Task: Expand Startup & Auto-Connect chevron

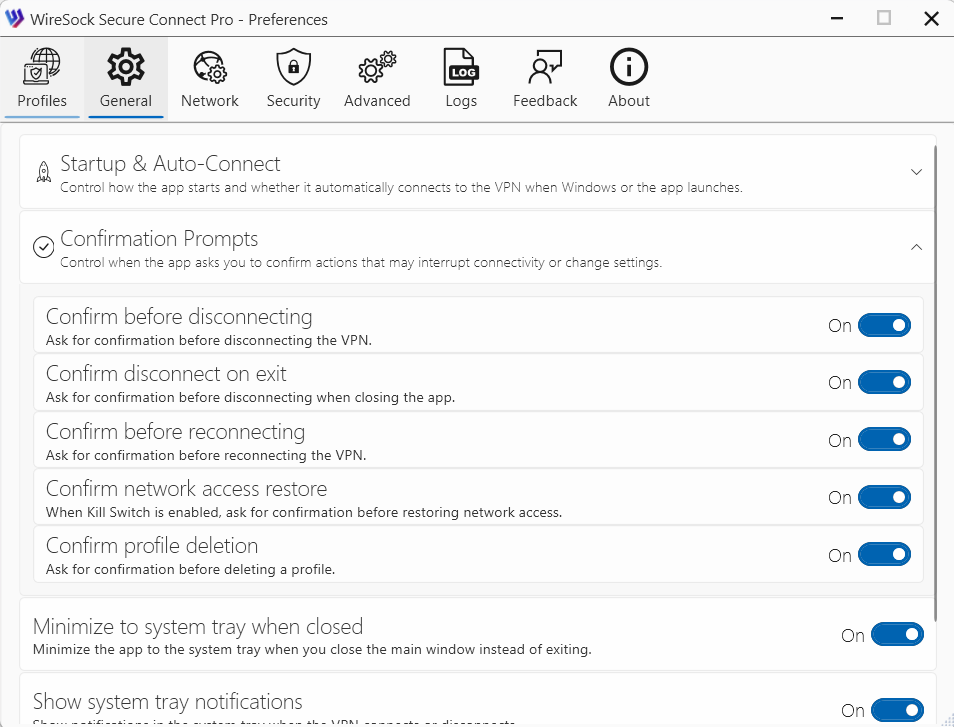Action: coord(916,172)
